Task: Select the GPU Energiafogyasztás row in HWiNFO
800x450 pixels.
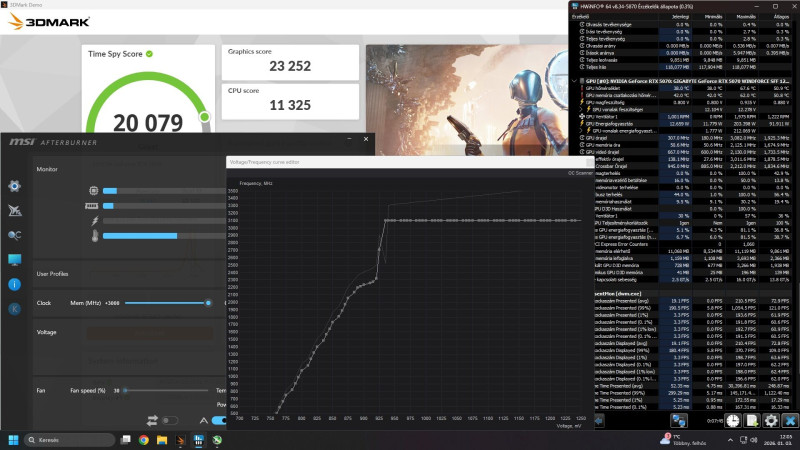Action: (x=684, y=123)
